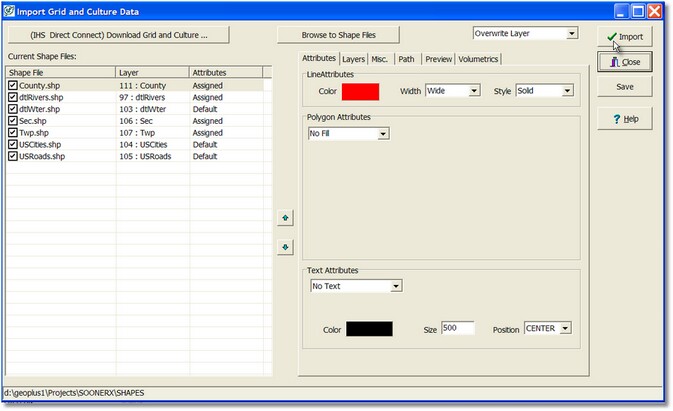Disable the USRoads.shp checkbox
Viewport: 673px width, 411px height.
click(13, 156)
